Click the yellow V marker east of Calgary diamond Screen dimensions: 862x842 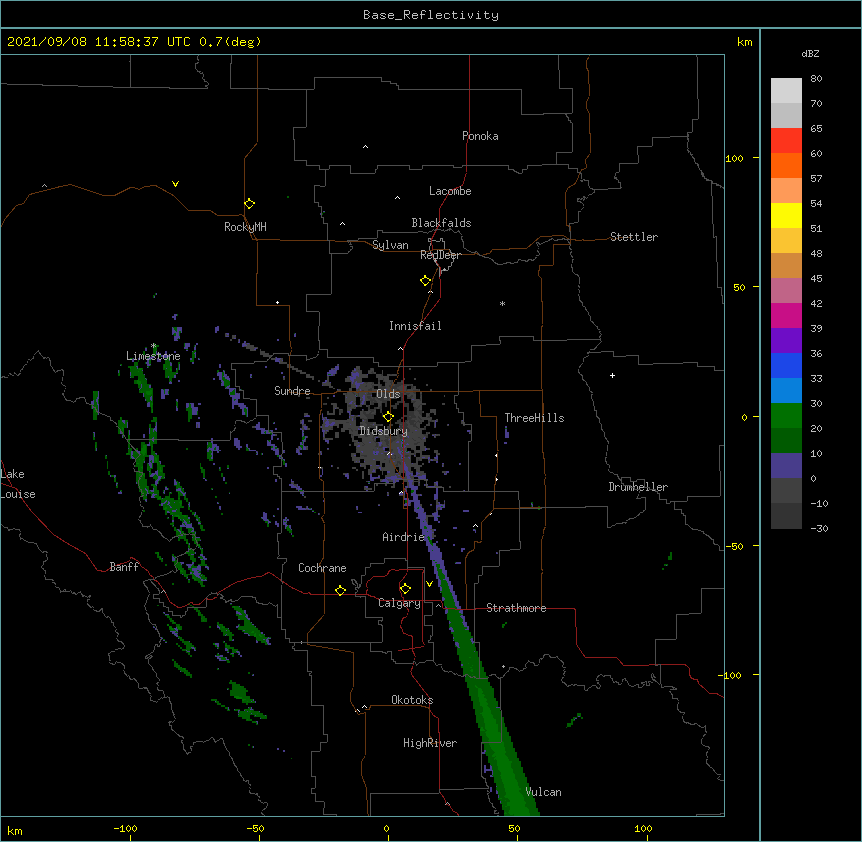[429, 584]
